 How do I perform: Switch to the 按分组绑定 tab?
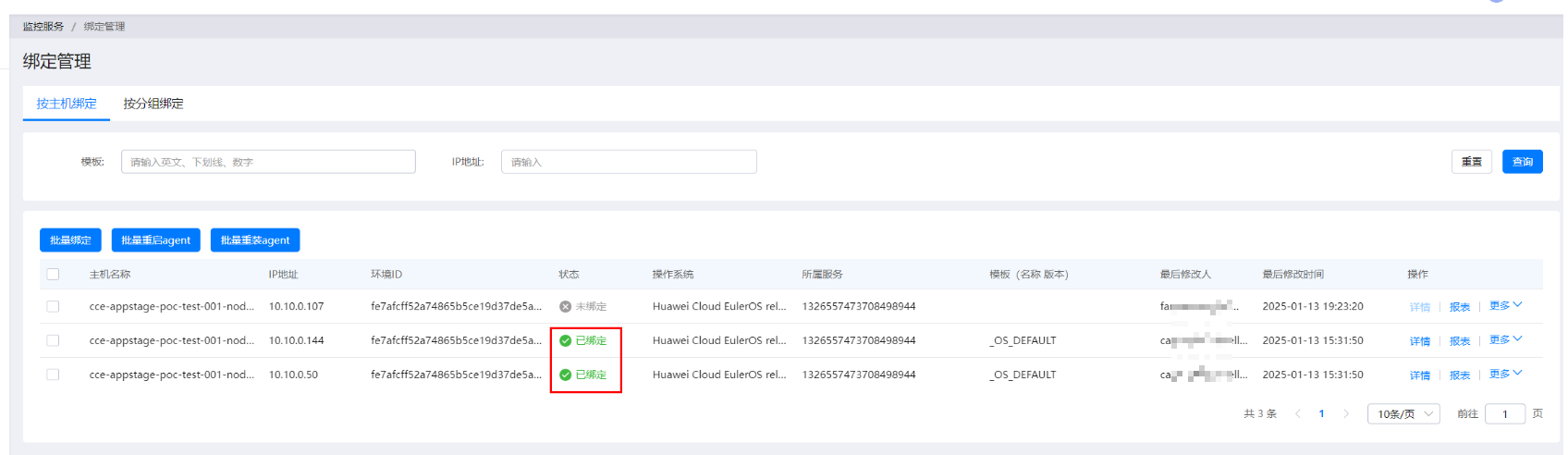(153, 104)
